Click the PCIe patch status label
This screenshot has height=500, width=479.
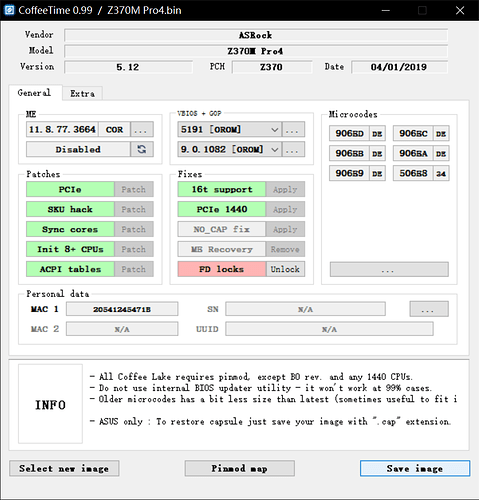point(70,189)
